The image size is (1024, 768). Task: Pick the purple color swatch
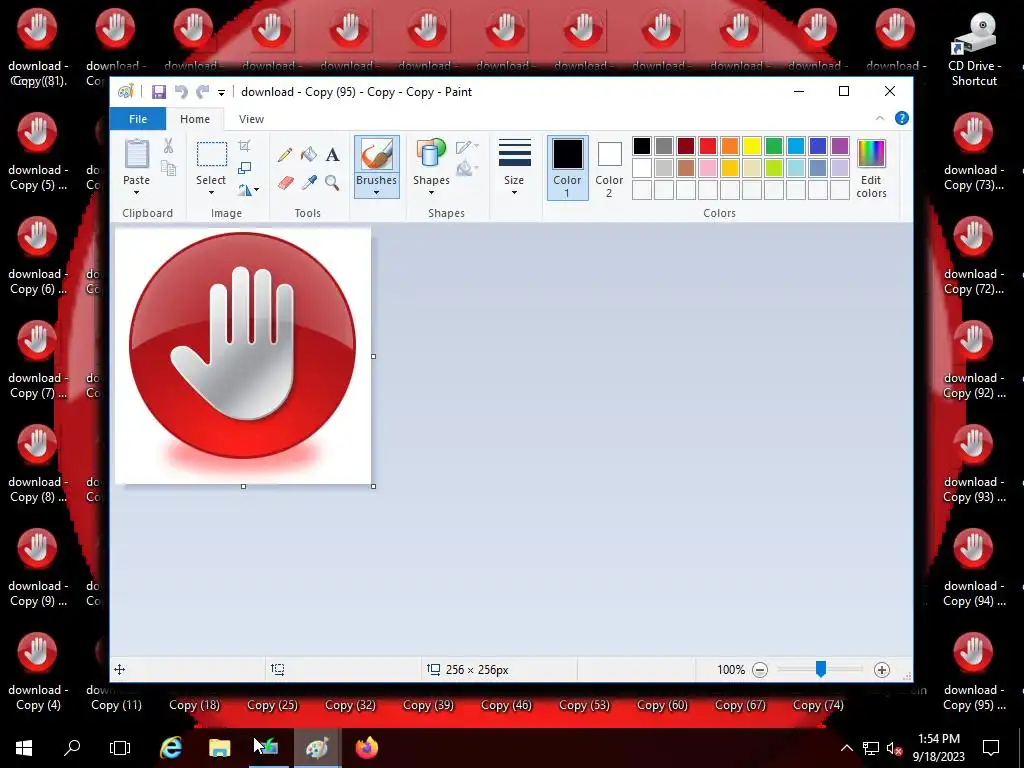coord(840,146)
